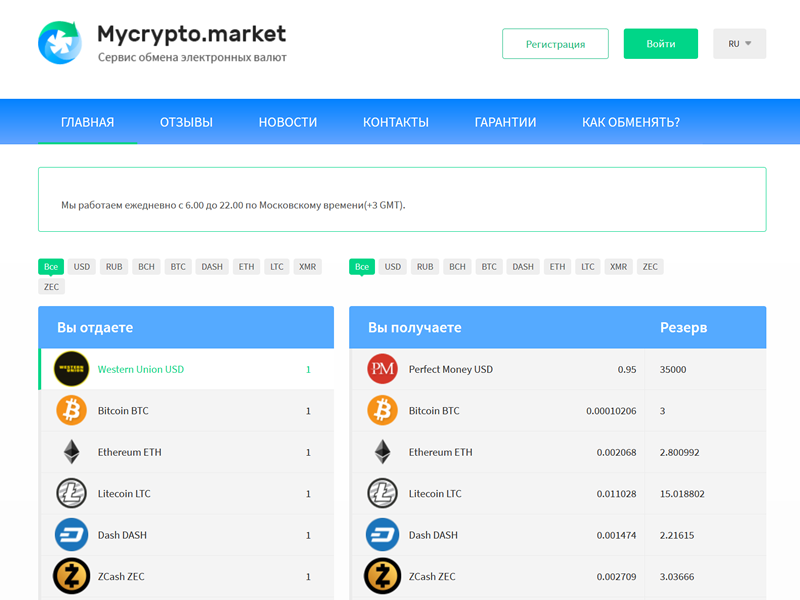The width and height of the screenshot is (800, 600).
Task: Select Litecoin LTC label in Вы отдаете
Action: (x=124, y=494)
